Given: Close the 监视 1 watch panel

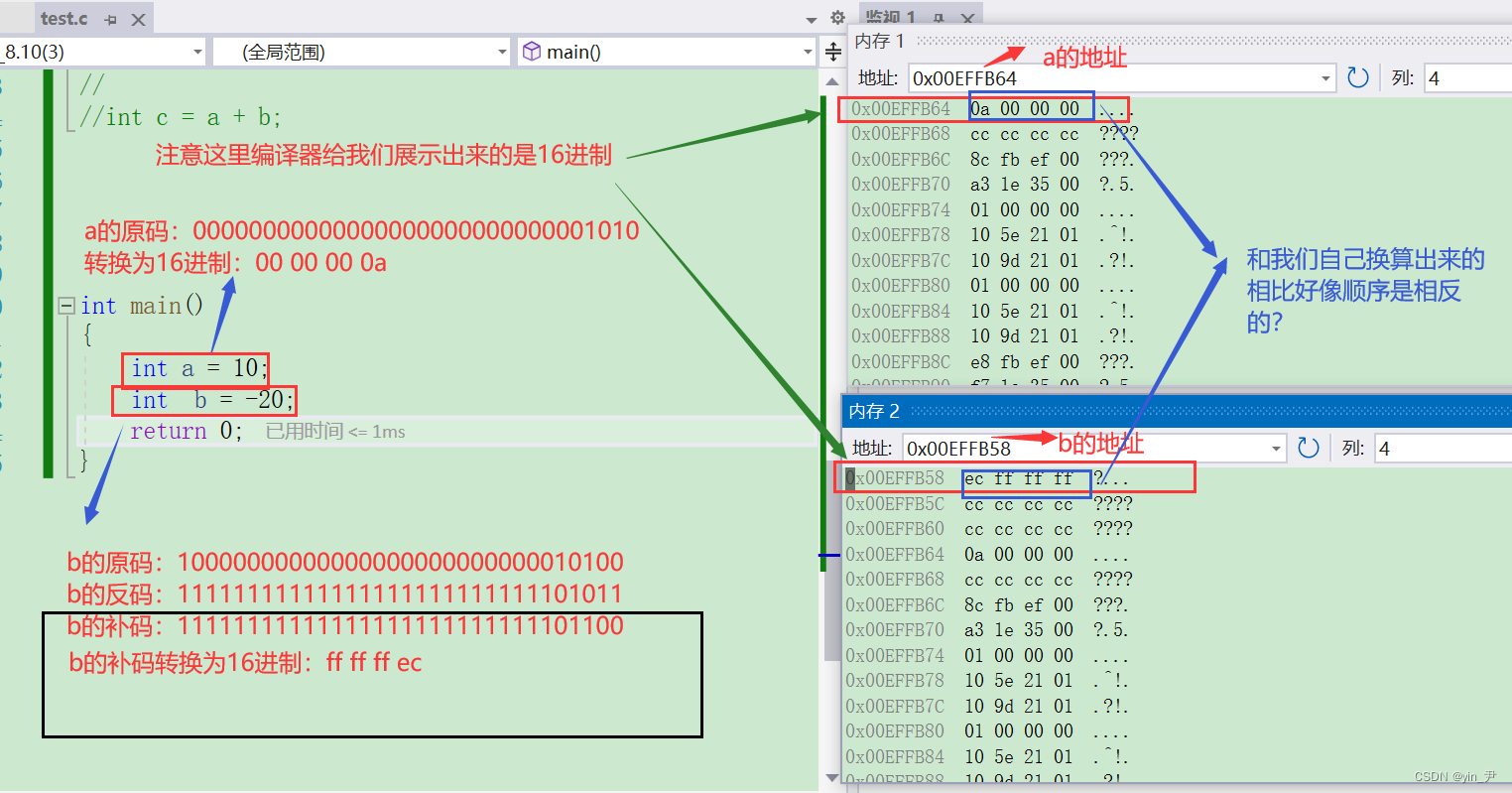Looking at the screenshot, I should tap(966, 18).
